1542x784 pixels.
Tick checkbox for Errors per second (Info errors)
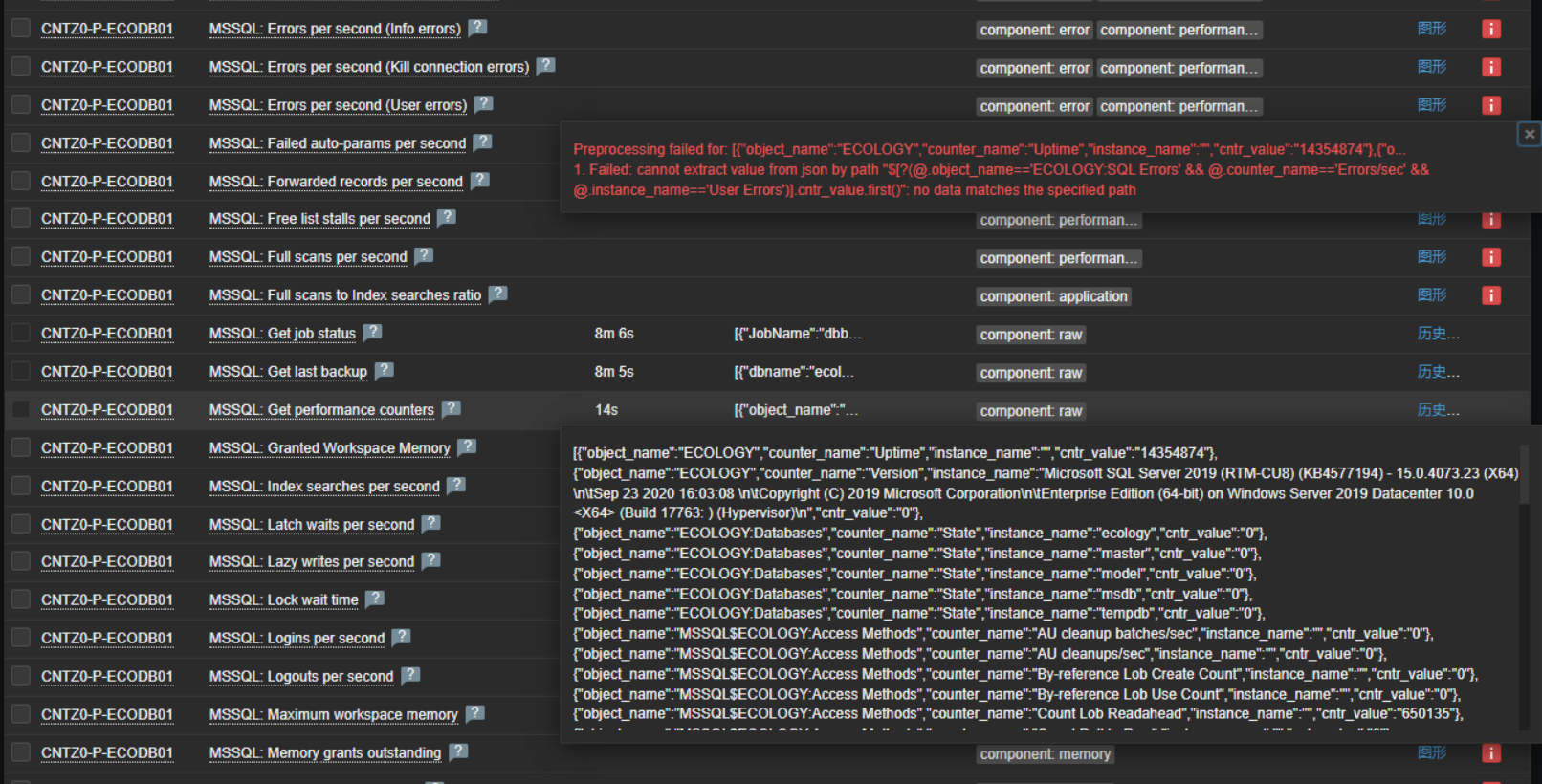20,28
